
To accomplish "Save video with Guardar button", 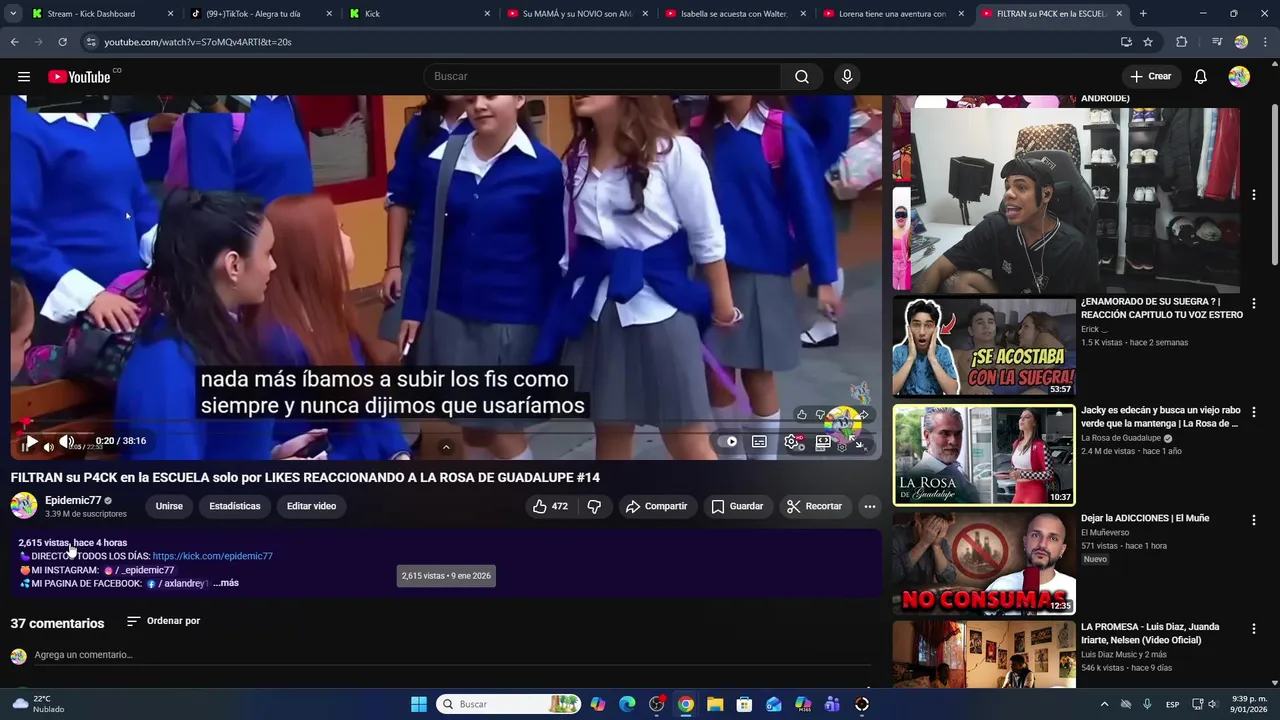I will 737,506.
